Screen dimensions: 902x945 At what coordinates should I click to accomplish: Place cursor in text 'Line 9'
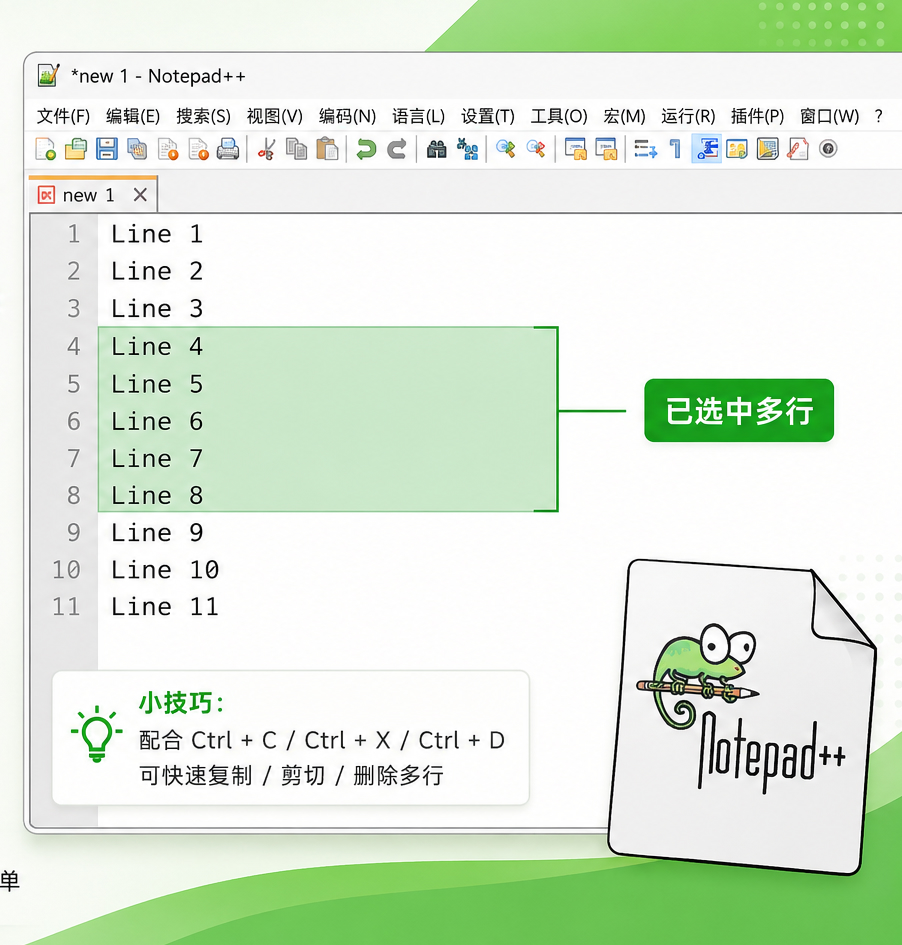pos(157,532)
